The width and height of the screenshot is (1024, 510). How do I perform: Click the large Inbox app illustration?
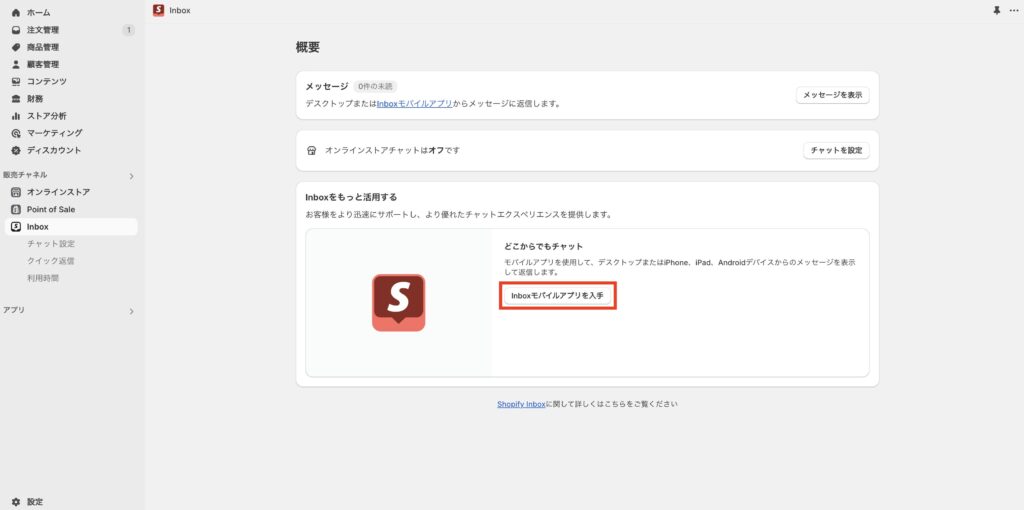398,302
